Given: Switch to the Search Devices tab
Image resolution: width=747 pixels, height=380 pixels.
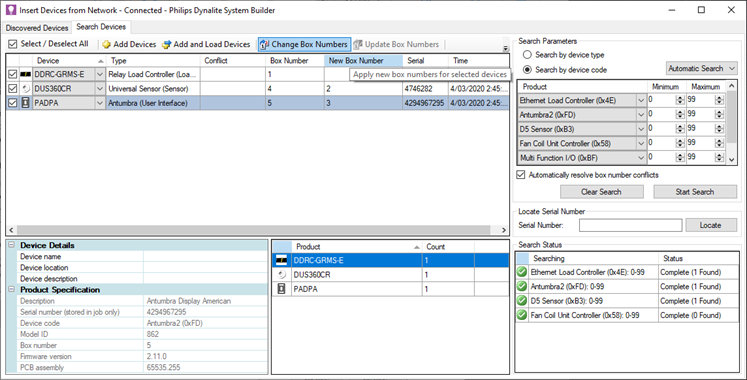Looking at the screenshot, I should (x=101, y=27).
